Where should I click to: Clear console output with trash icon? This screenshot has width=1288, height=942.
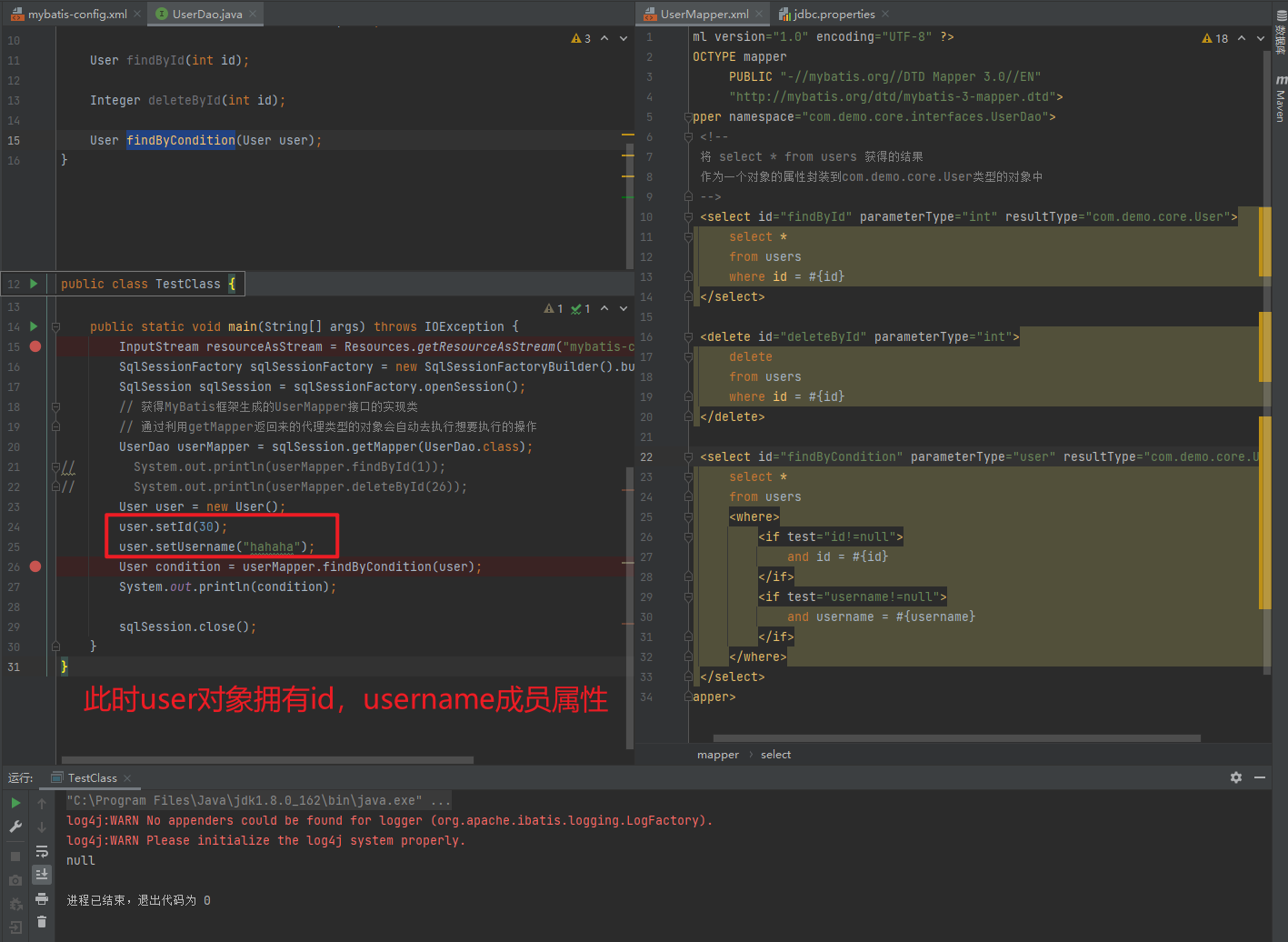point(42,922)
